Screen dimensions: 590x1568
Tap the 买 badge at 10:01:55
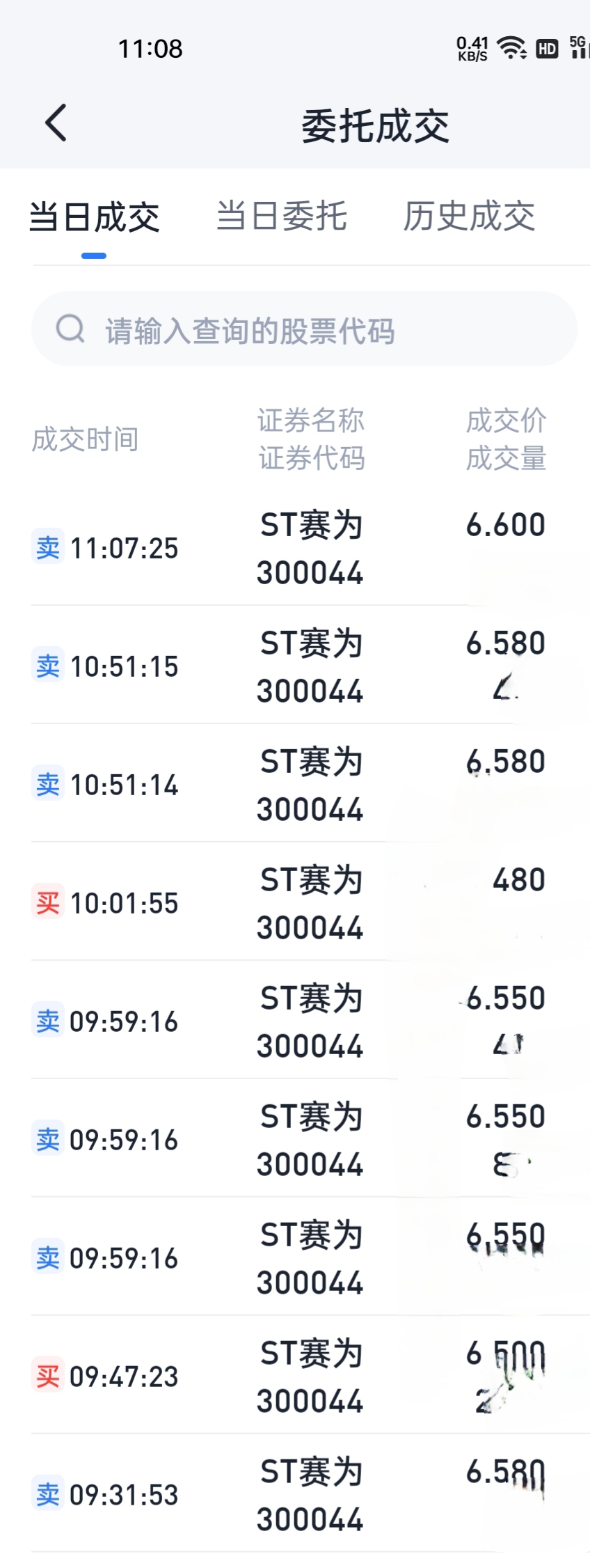(48, 902)
